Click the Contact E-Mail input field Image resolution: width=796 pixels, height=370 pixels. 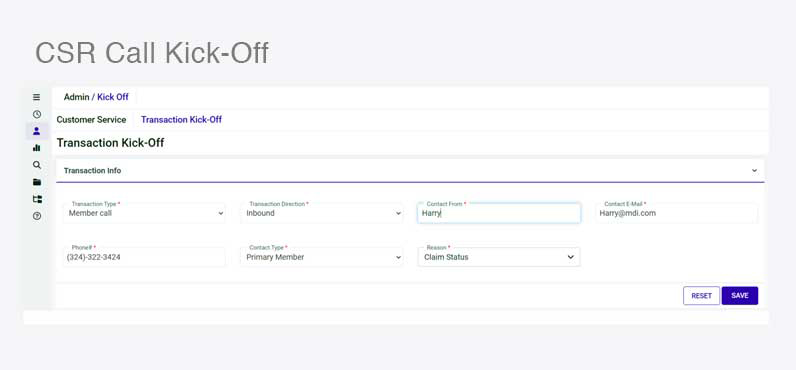click(x=677, y=213)
